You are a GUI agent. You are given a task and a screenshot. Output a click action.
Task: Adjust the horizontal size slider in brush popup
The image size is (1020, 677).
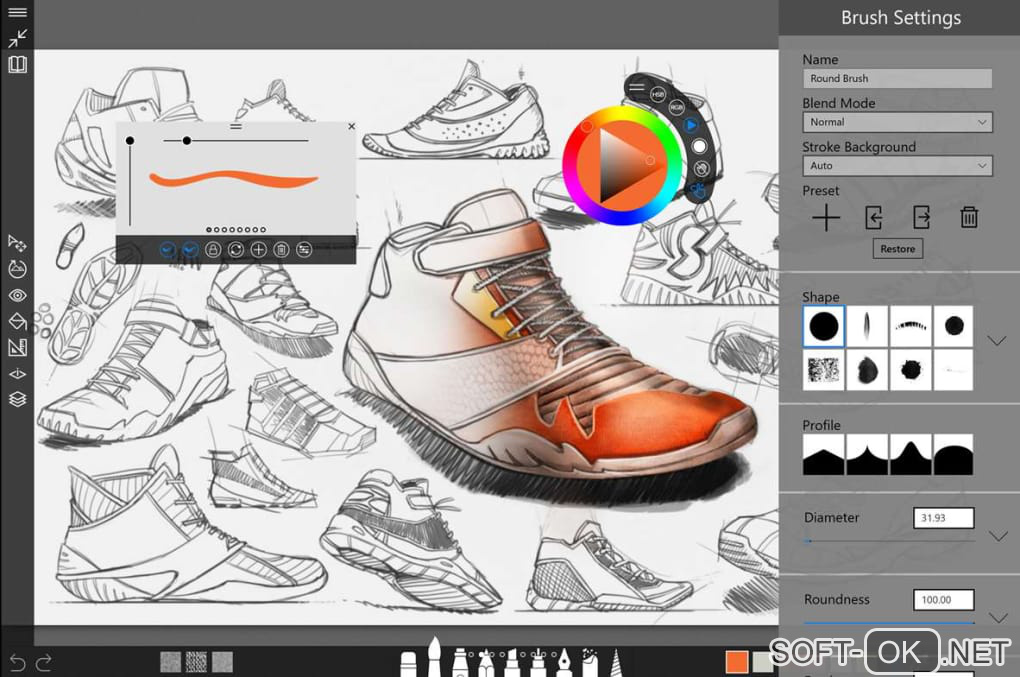235,140
